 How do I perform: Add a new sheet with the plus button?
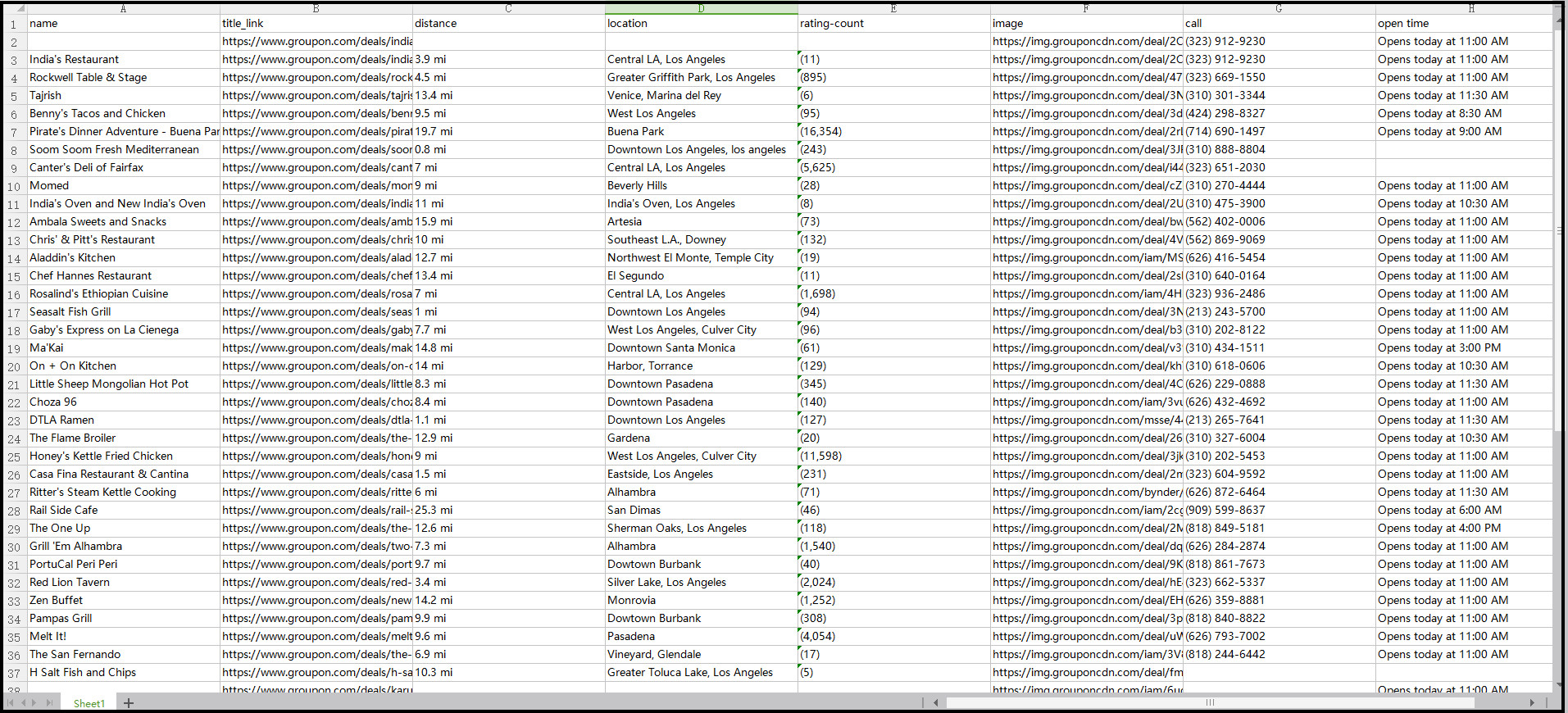[x=129, y=702]
